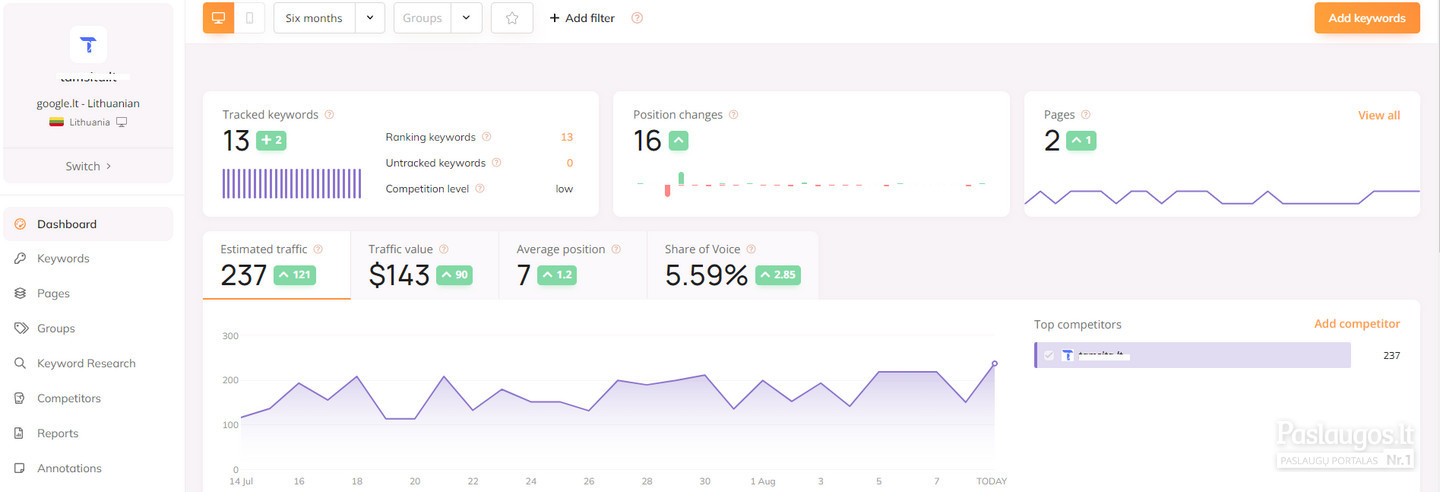Toggle the competitor checkbox in Top competitors
The image size is (1440, 492).
pyautogui.click(x=1048, y=355)
